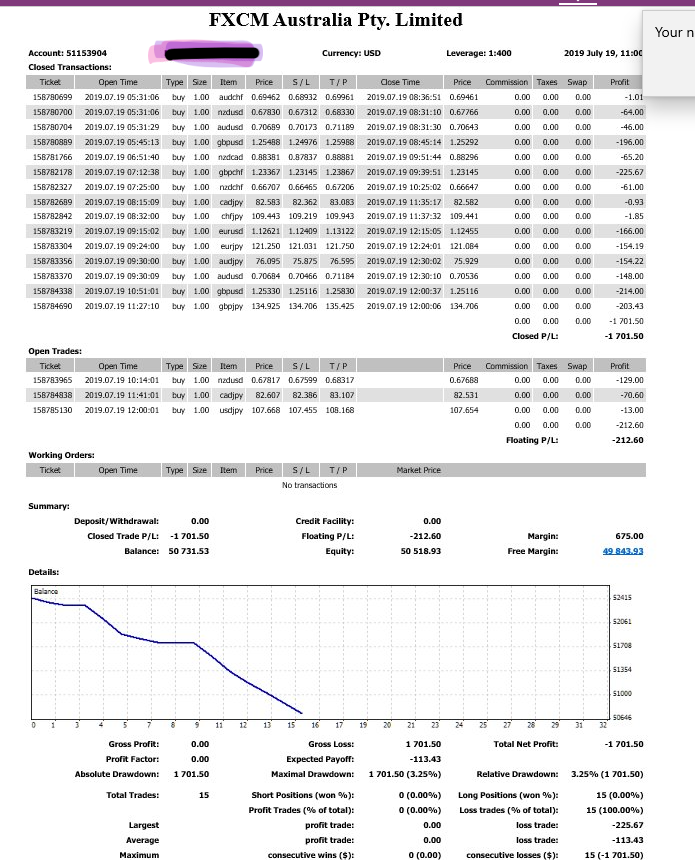
Task: Select ticket 158783356
Action: tap(52, 261)
